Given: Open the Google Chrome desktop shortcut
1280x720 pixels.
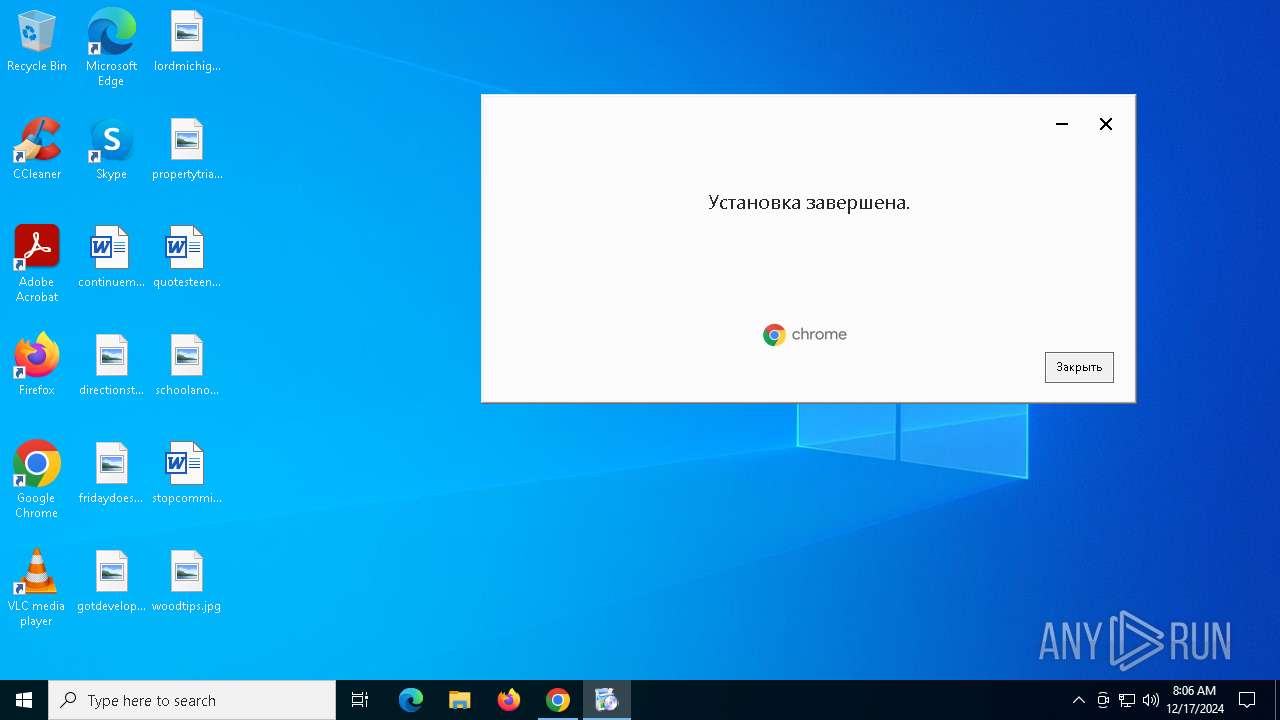Looking at the screenshot, I should pyautogui.click(x=37, y=480).
